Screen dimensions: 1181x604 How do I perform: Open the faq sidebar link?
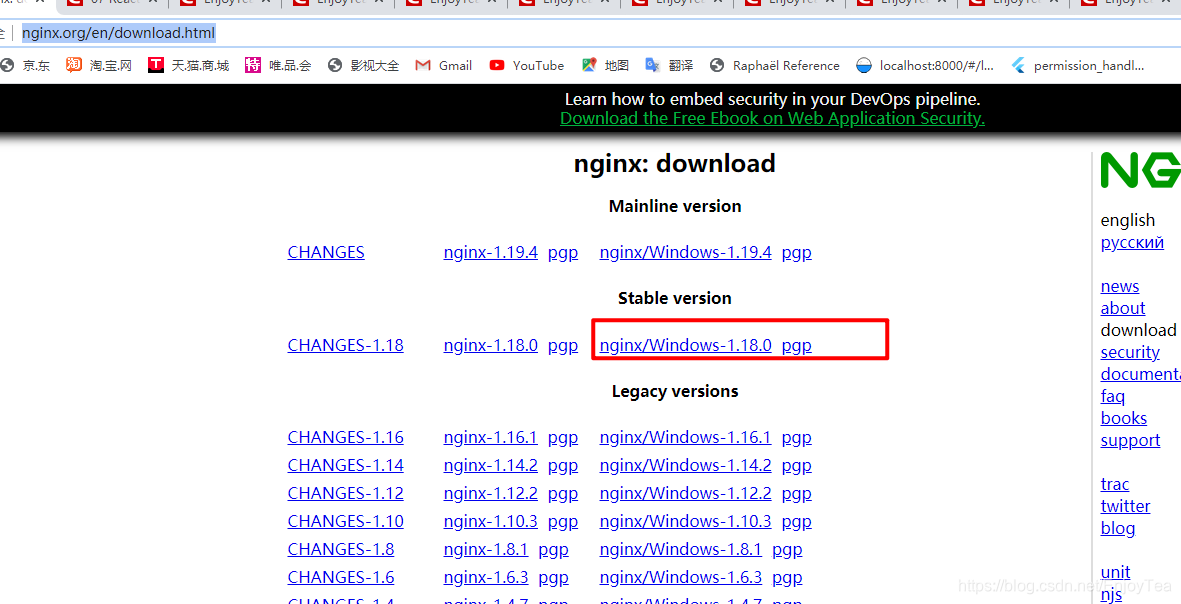(x=1112, y=396)
